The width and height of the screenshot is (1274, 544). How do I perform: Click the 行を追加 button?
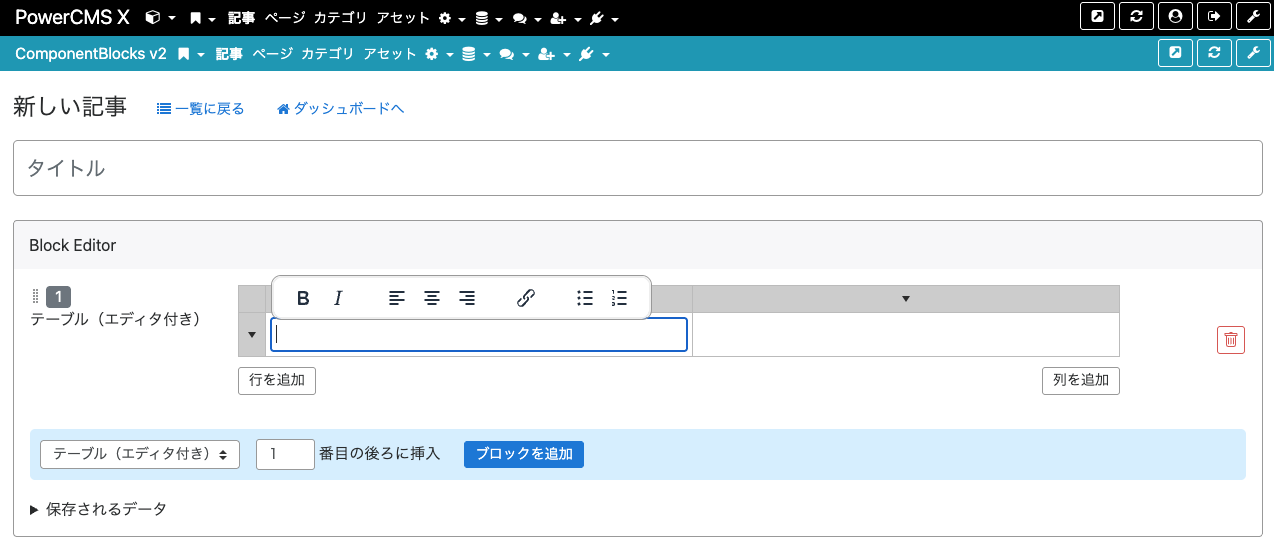[x=277, y=380]
